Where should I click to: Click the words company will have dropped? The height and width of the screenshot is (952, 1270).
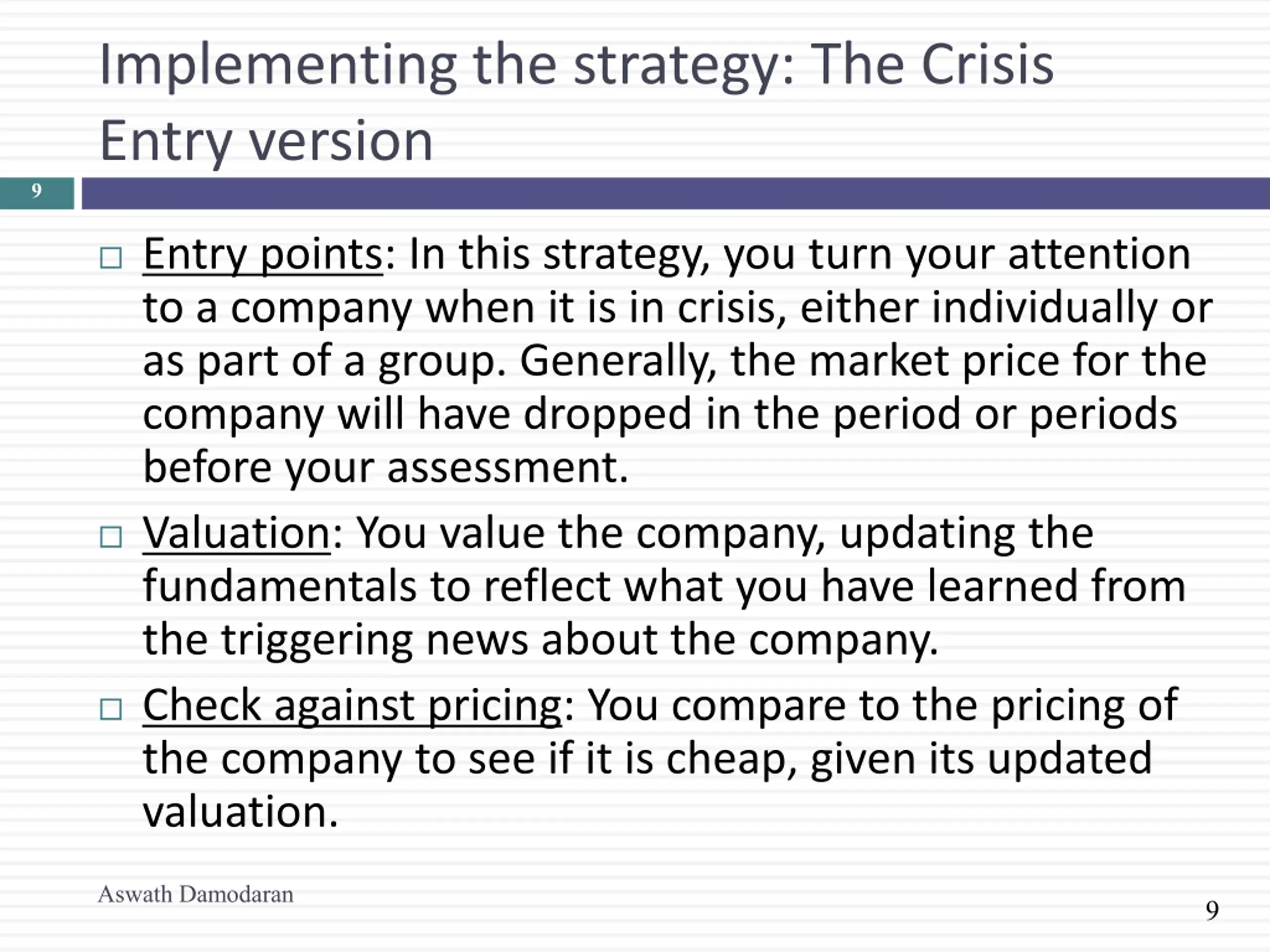click(417, 415)
